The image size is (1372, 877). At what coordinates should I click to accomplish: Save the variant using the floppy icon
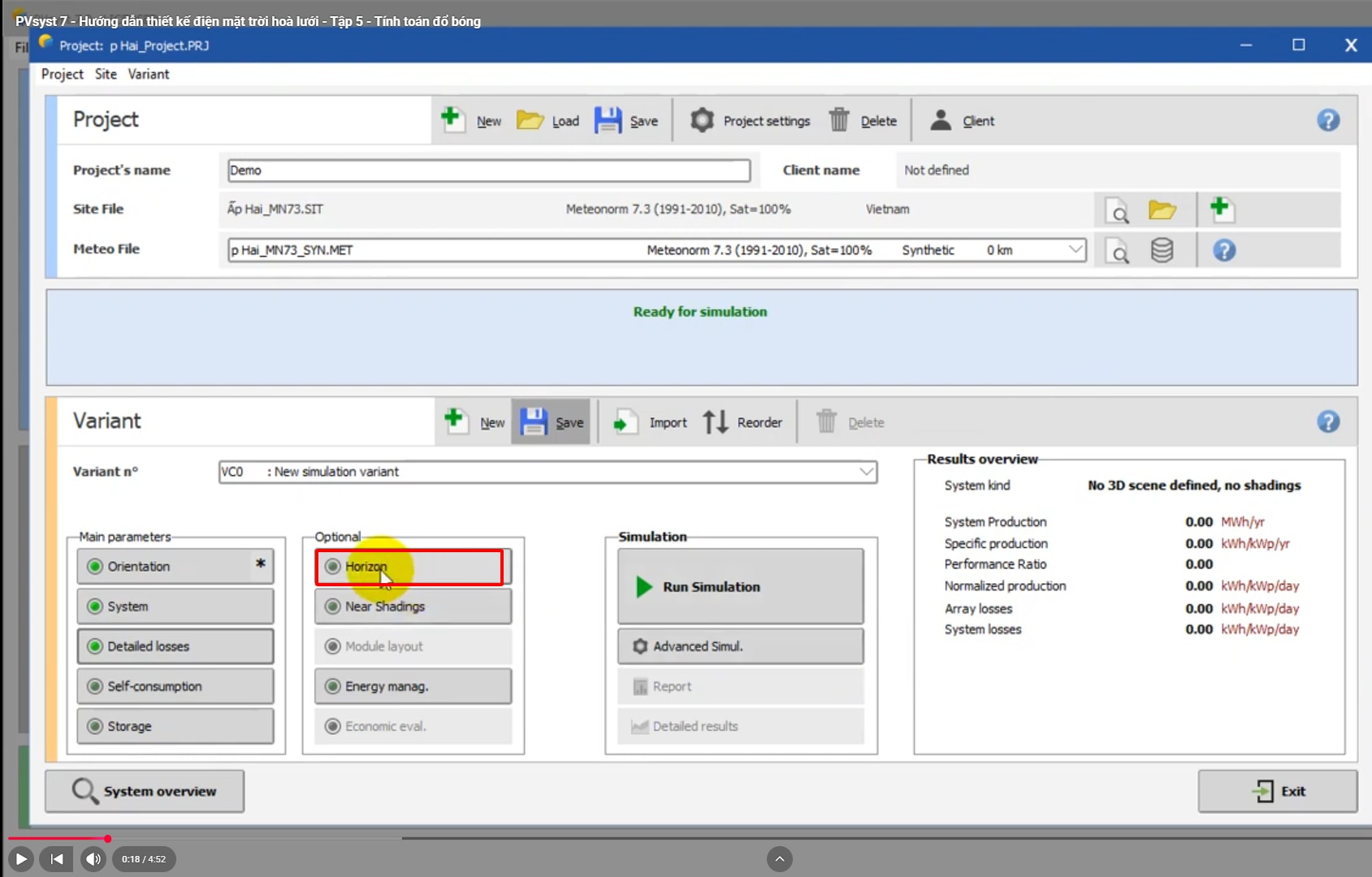[x=533, y=421]
